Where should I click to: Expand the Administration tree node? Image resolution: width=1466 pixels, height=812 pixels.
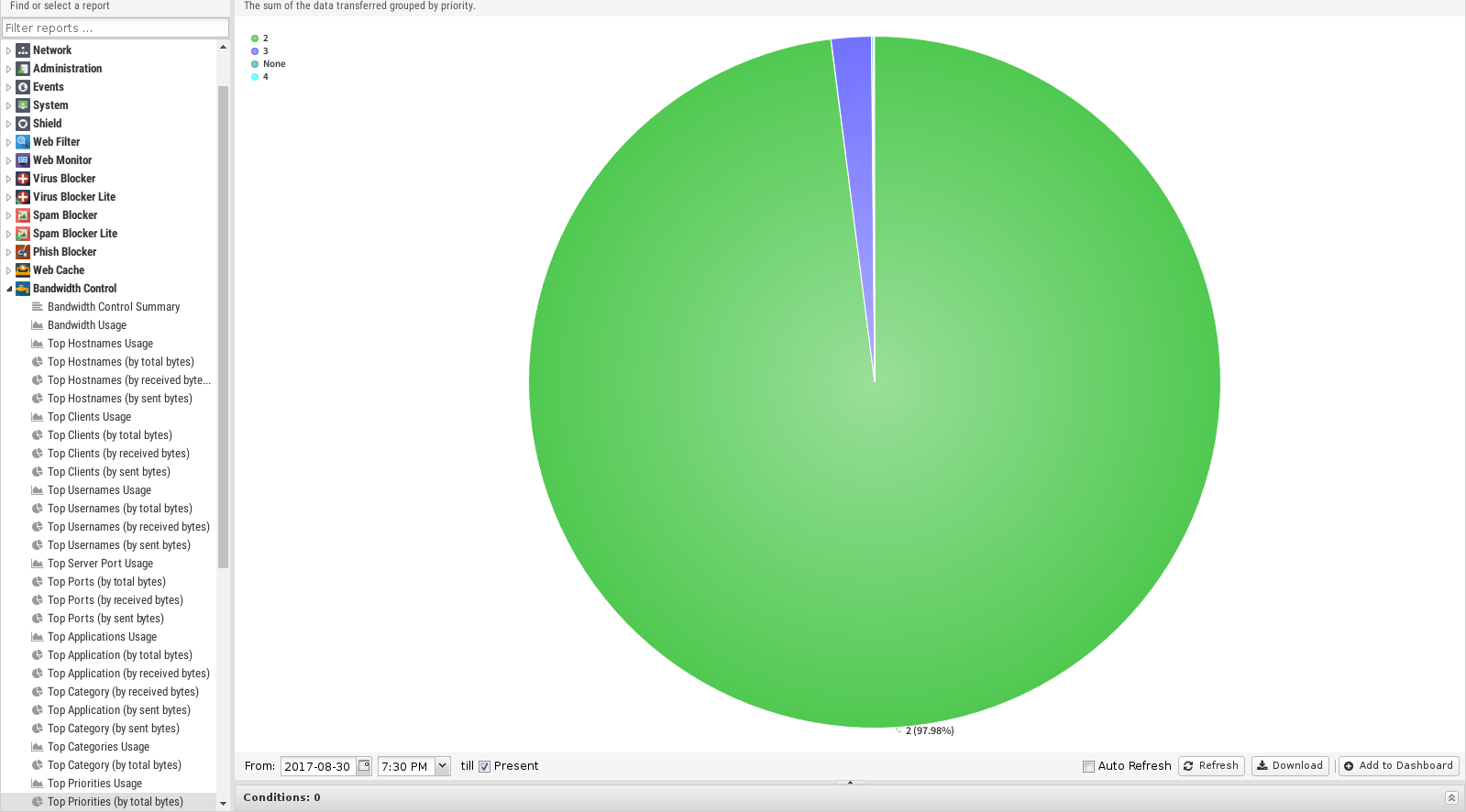pos(9,69)
